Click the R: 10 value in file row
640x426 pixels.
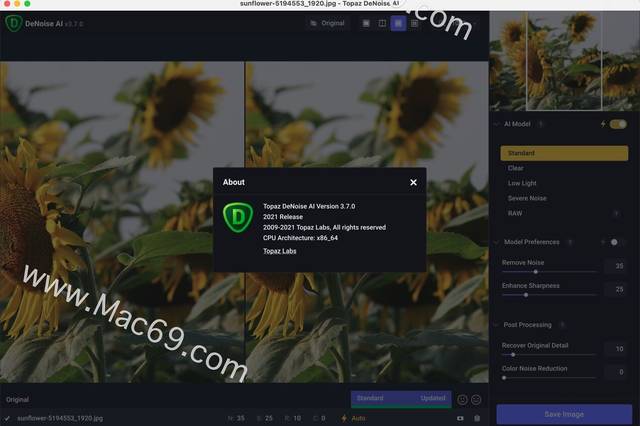tap(293, 418)
